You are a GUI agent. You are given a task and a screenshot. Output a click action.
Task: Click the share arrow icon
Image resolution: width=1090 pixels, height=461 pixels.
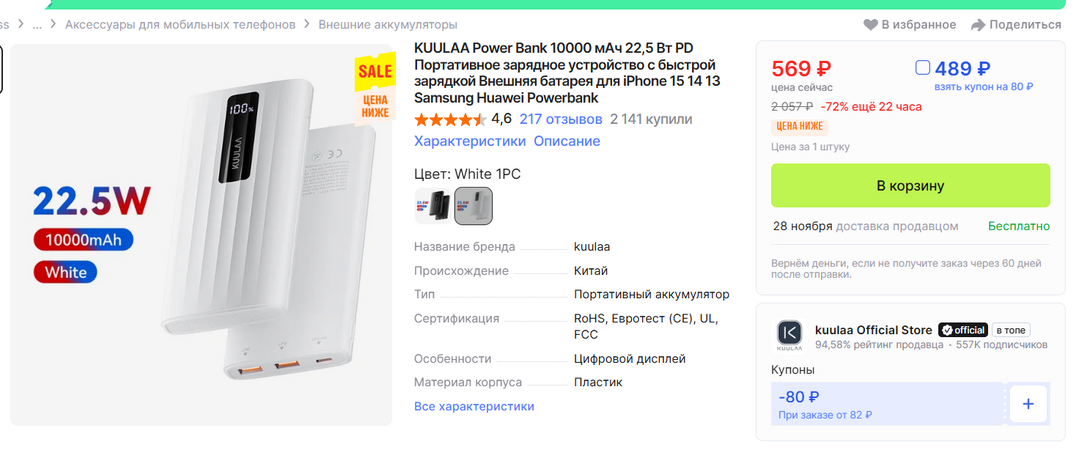tap(980, 24)
